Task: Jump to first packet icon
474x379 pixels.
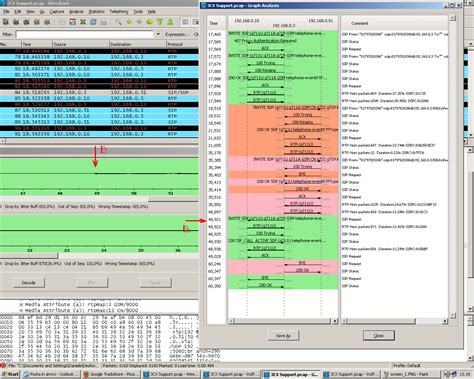Action: pos(160,22)
